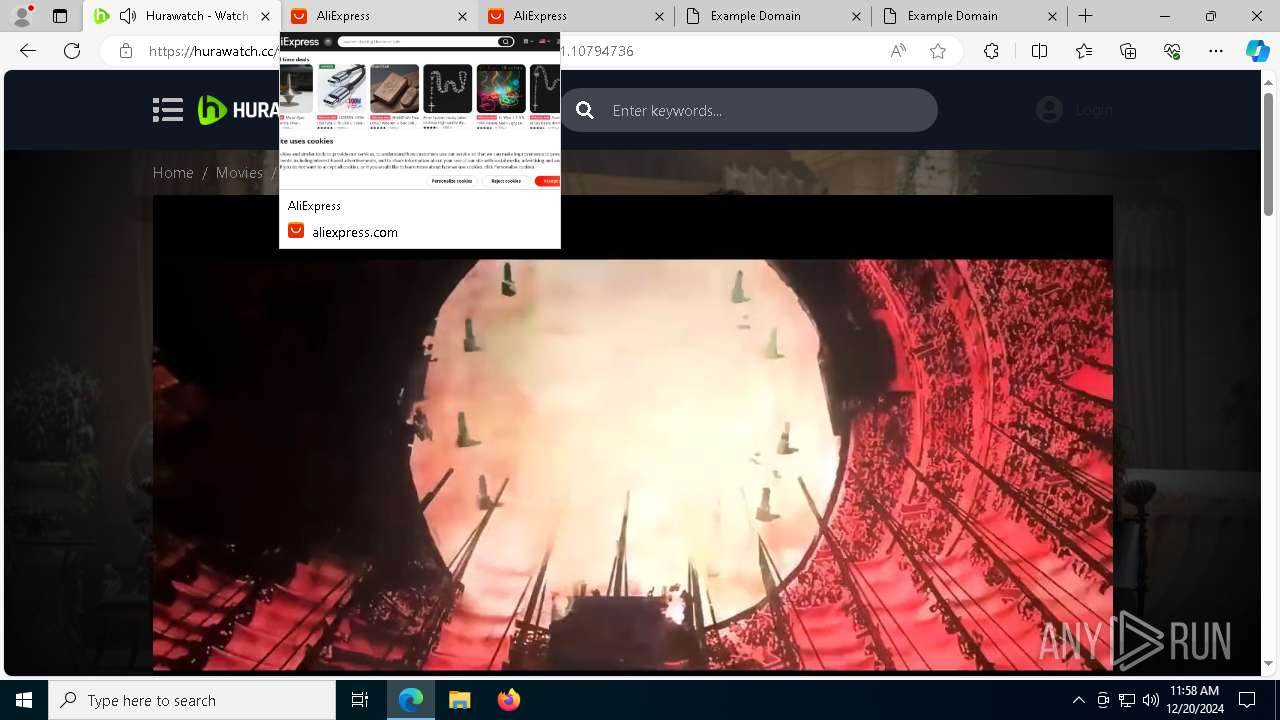This screenshot has height=720, width=1280.
Task: Open the Windows Start menu
Action: pos(24,700)
